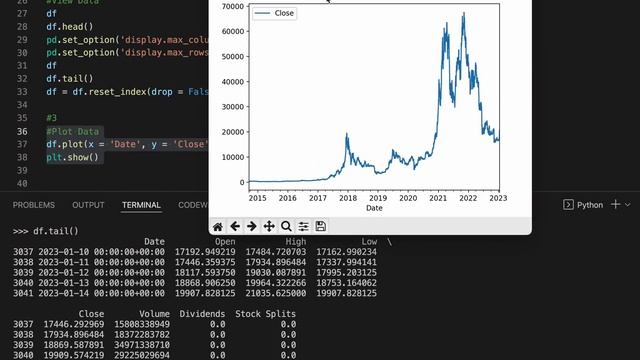The height and width of the screenshot is (360, 640).
Task: Click the date 2023-01-12 row in terminal
Action: [195, 273]
